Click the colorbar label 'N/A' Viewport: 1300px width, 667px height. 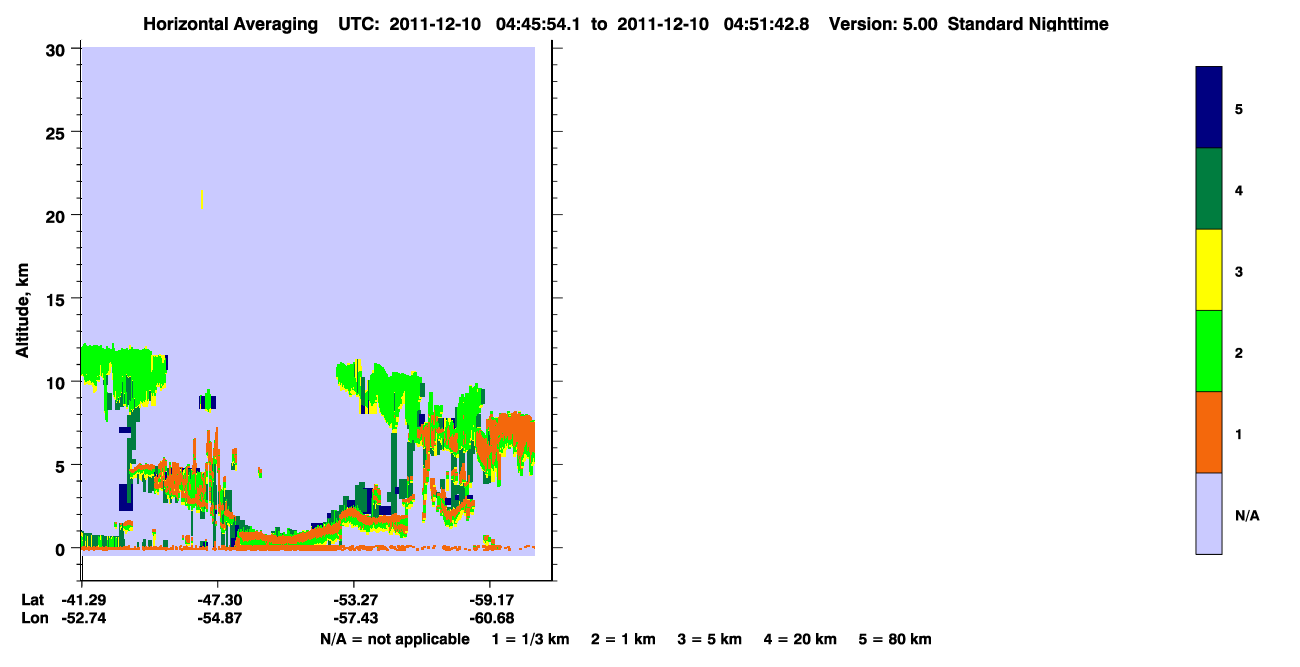pyautogui.click(x=1247, y=515)
